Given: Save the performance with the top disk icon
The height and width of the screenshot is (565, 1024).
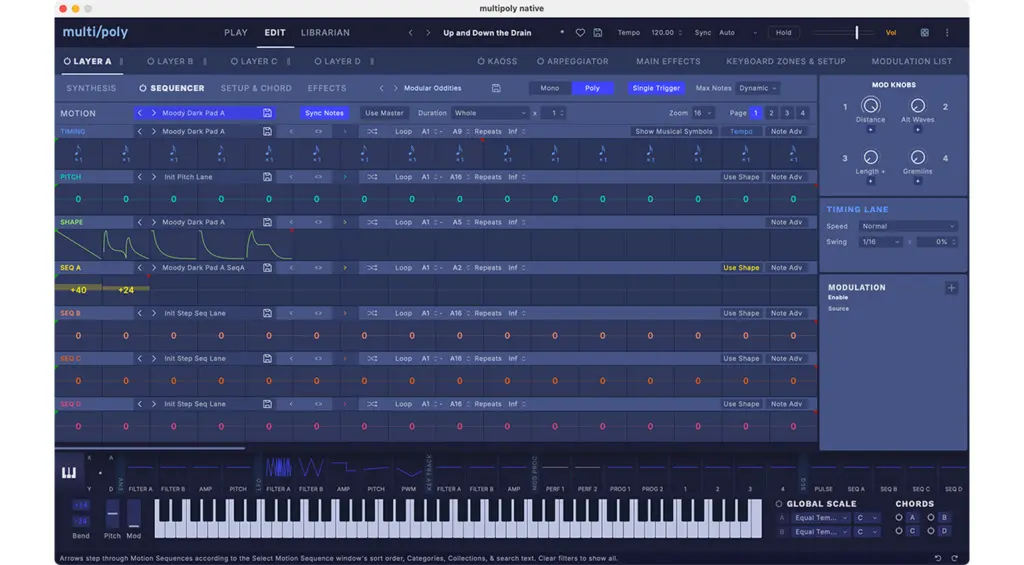Looking at the screenshot, I should (598, 33).
